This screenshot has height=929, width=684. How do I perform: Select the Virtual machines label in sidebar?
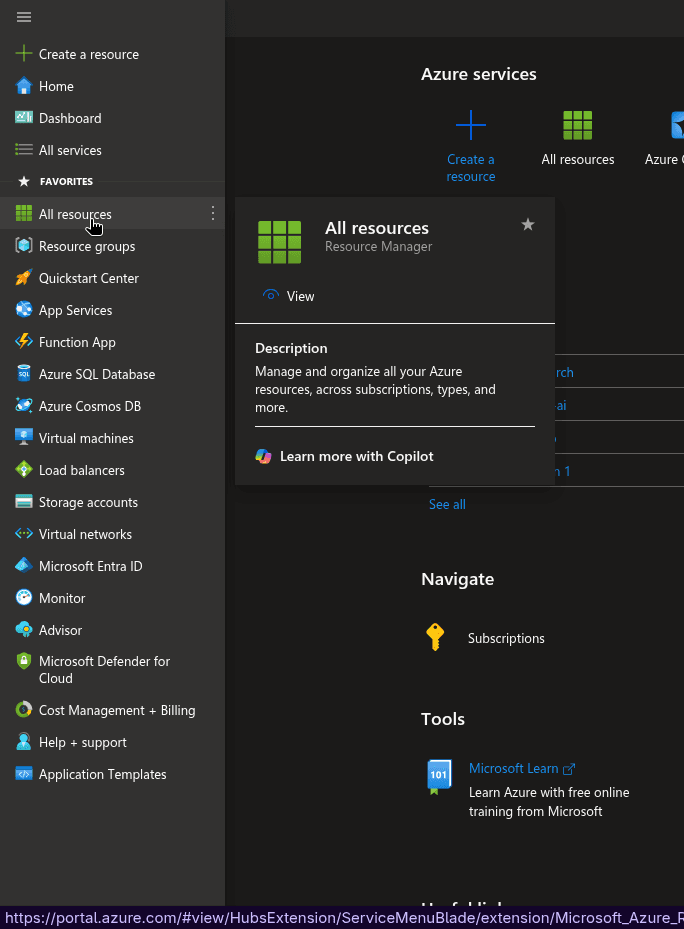[x=87, y=438]
